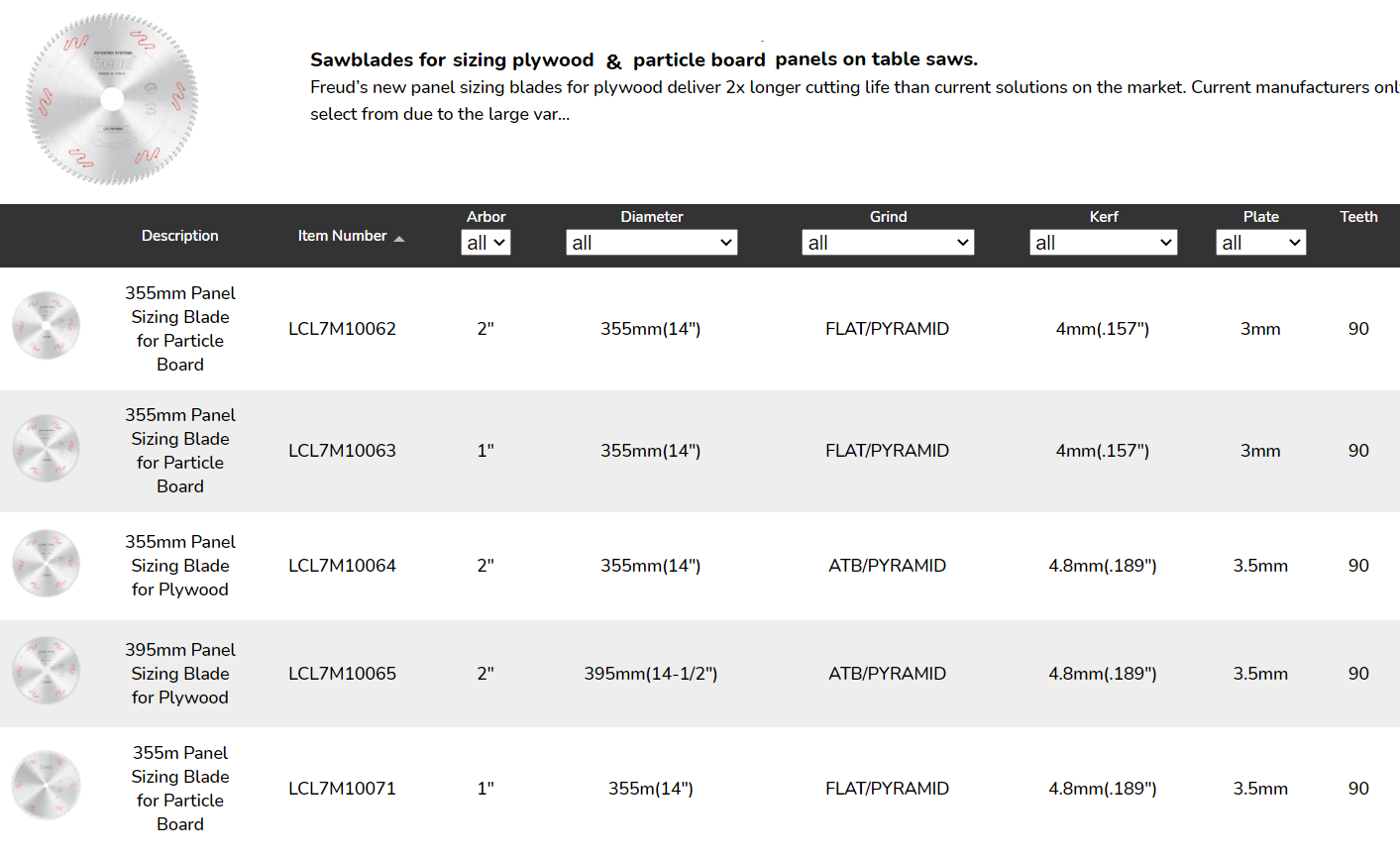Open item number LCL7M10062
This screenshot has width=1400, height=858.
(x=342, y=329)
